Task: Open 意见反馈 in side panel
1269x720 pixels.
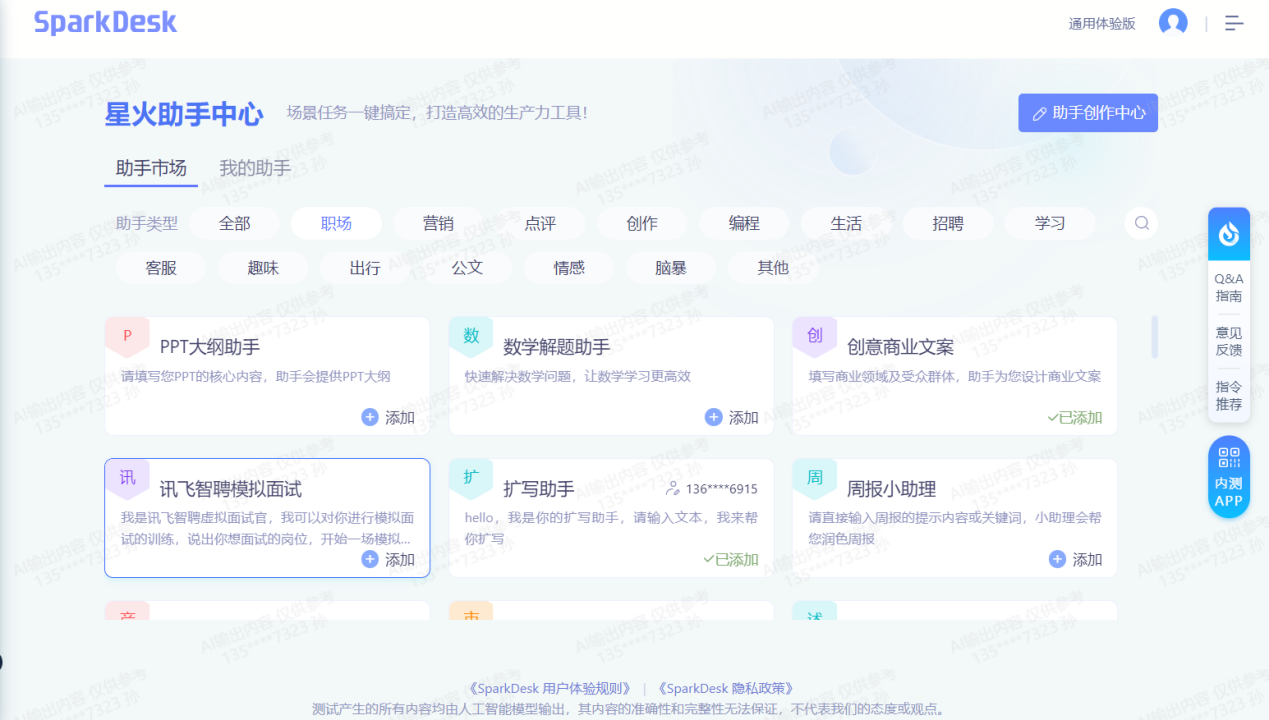Action: 1229,341
